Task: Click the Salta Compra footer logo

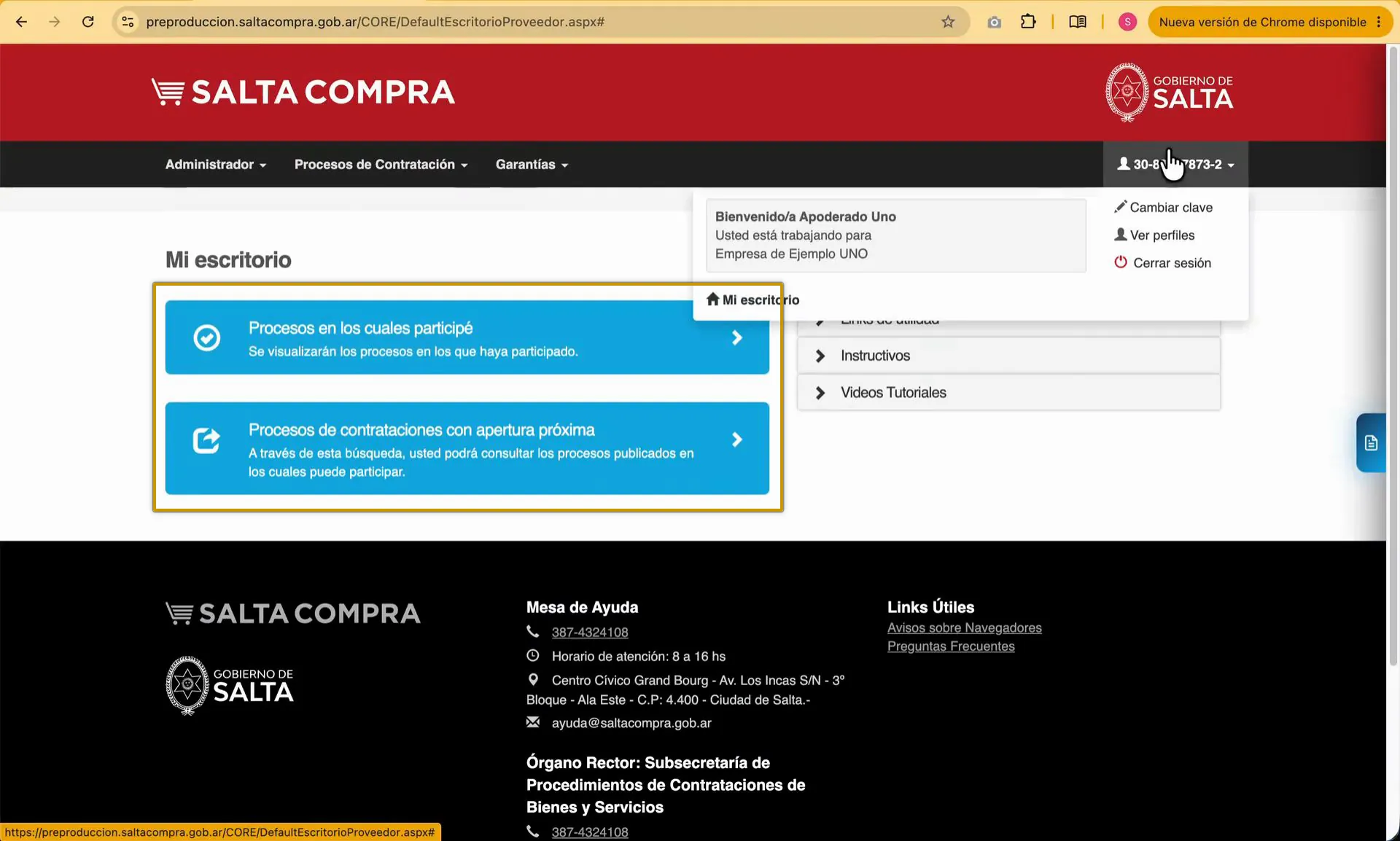Action: click(x=293, y=614)
